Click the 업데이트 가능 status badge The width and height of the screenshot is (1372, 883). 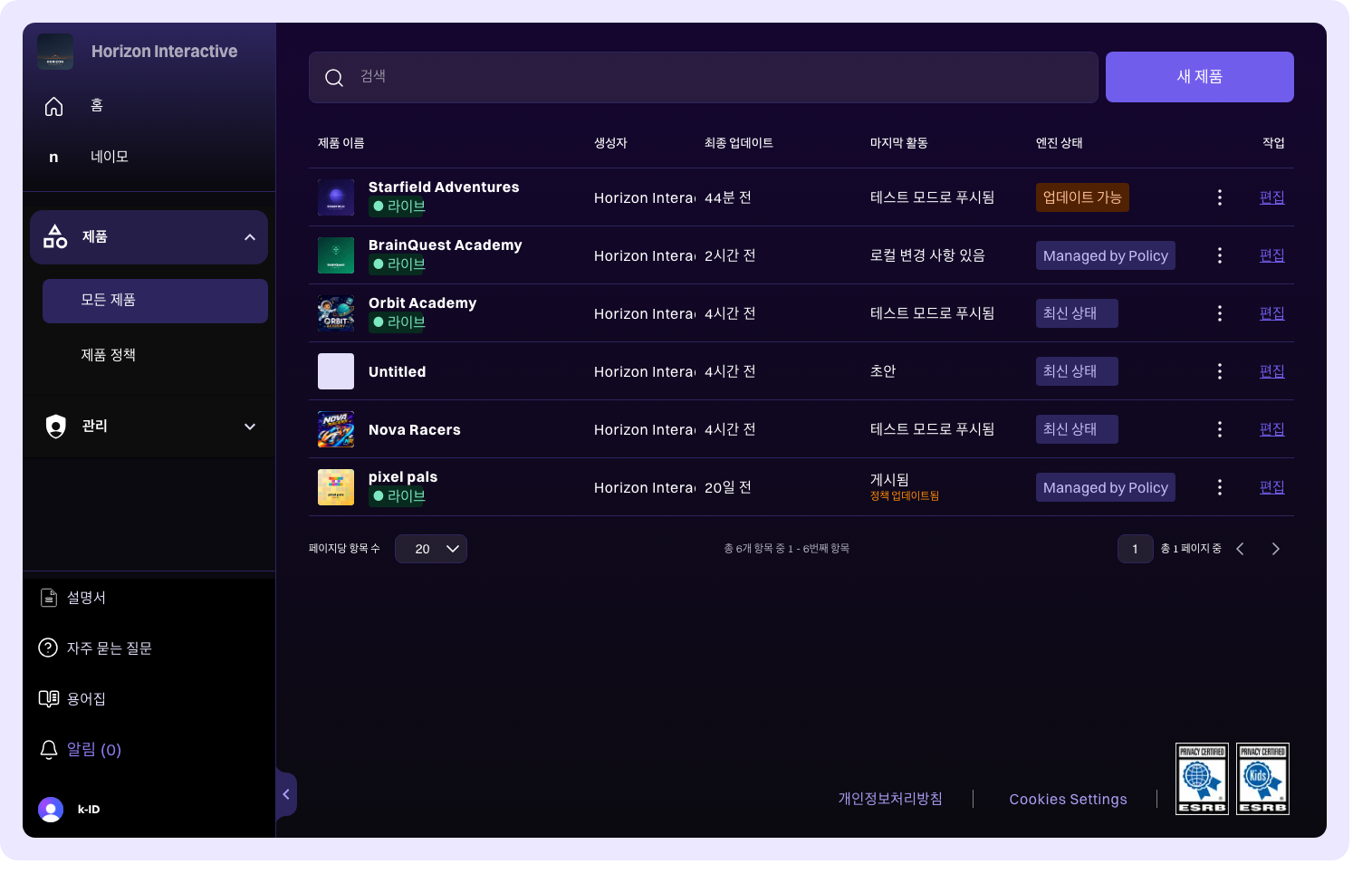[1082, 197]
